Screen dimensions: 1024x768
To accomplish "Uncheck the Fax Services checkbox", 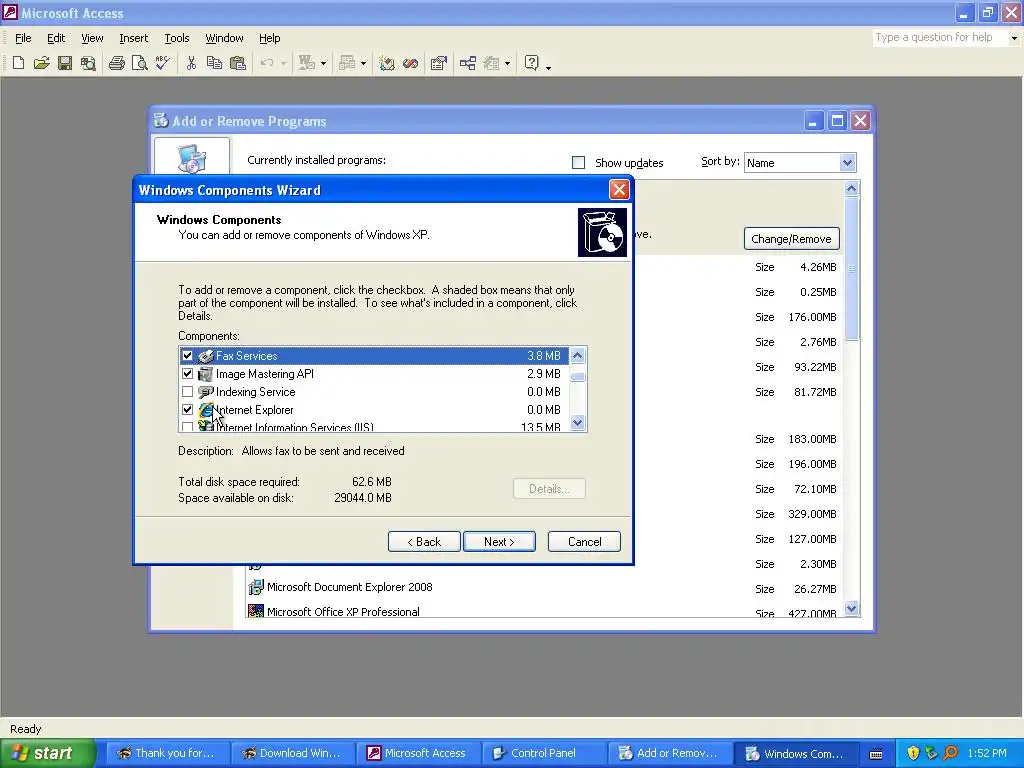I will 187,356.
